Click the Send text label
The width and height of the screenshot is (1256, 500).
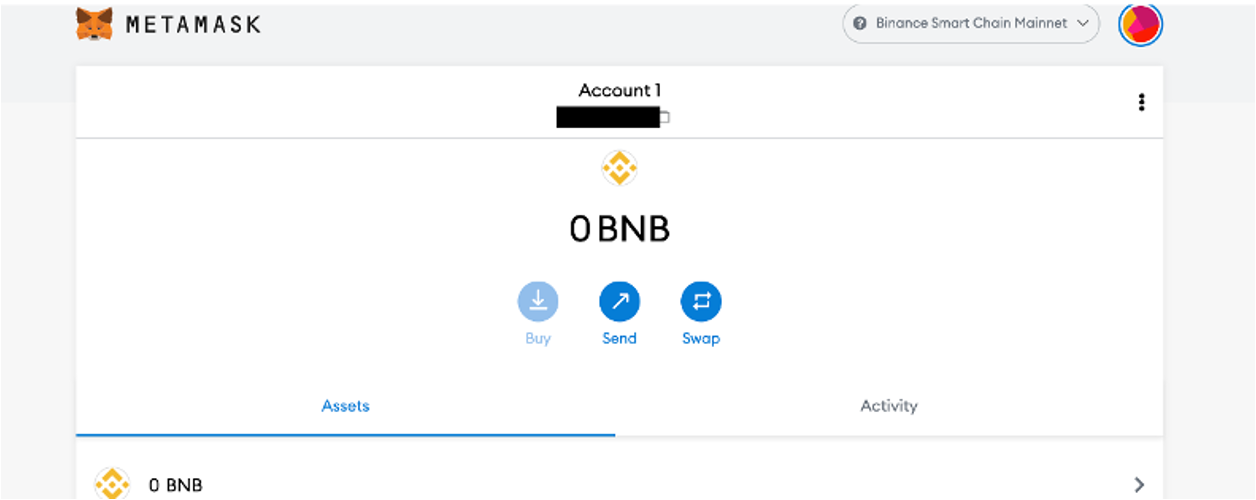tap(619, 339)
